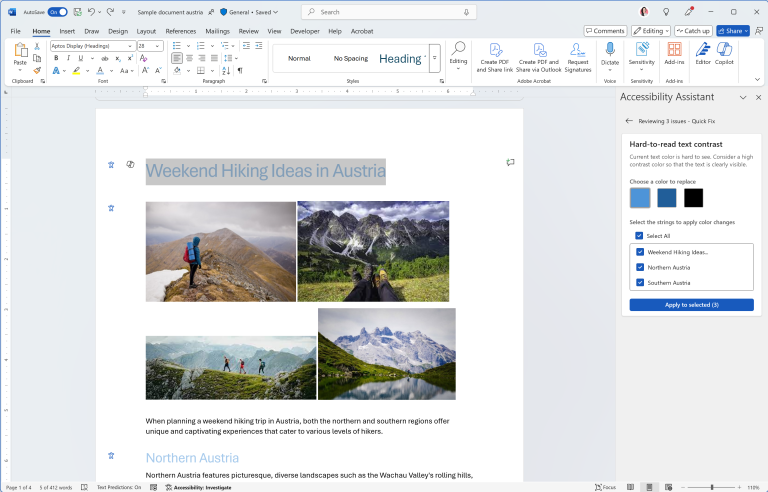Screen dimensions: 768x492
Task: Click the Clear All Formatting icon
Action: pos(144,58)
